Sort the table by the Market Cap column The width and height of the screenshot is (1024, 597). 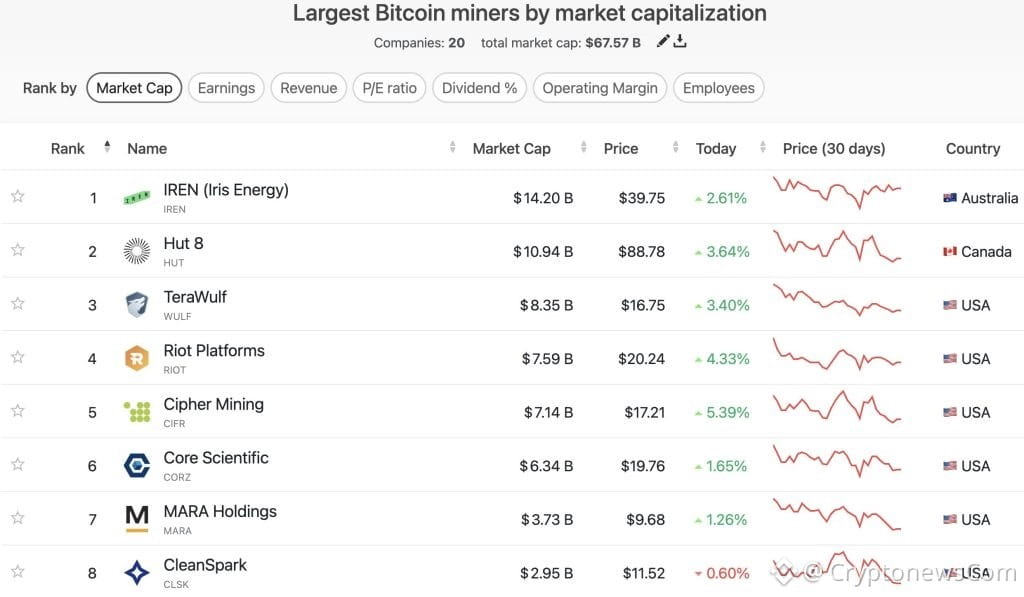511,149
